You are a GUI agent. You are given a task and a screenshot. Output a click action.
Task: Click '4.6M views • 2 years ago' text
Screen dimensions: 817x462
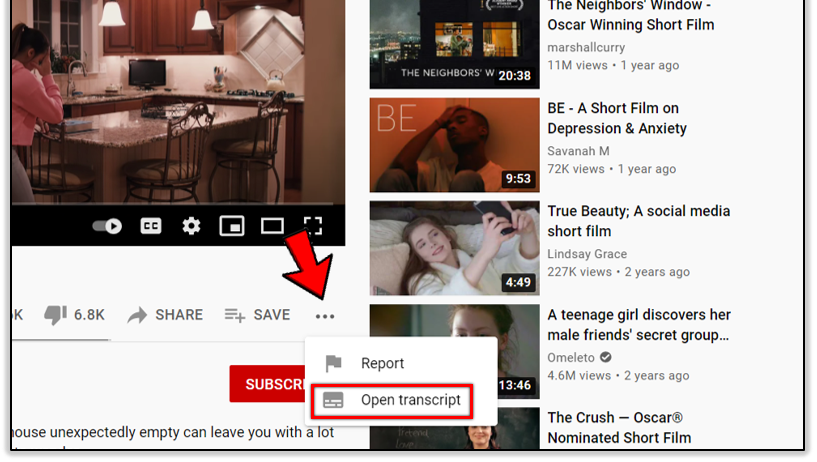tap(618, 376)
